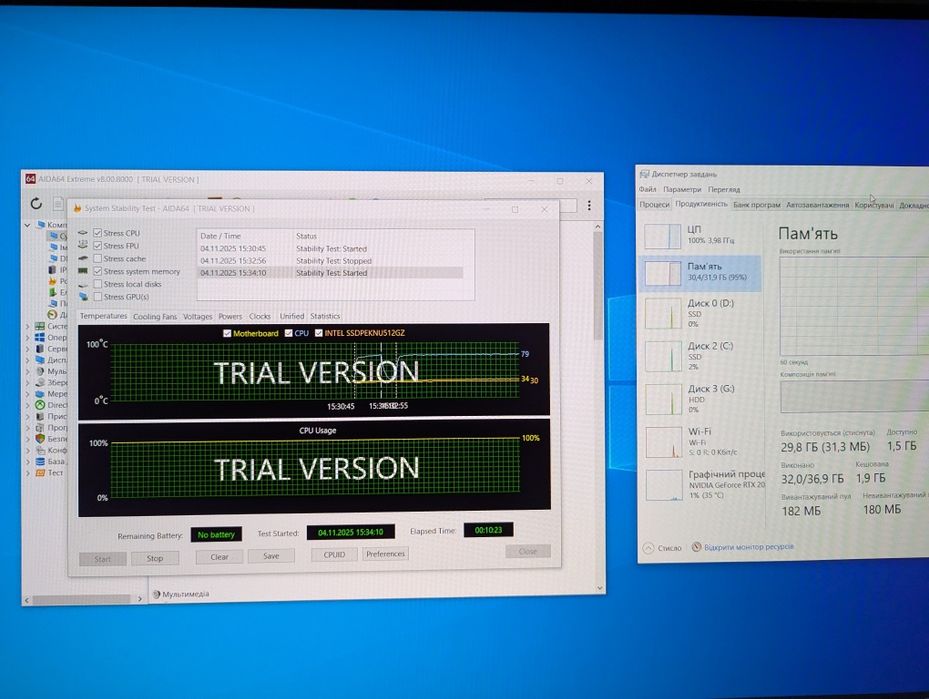Expand the Database tree node chevron

(27, 461)
